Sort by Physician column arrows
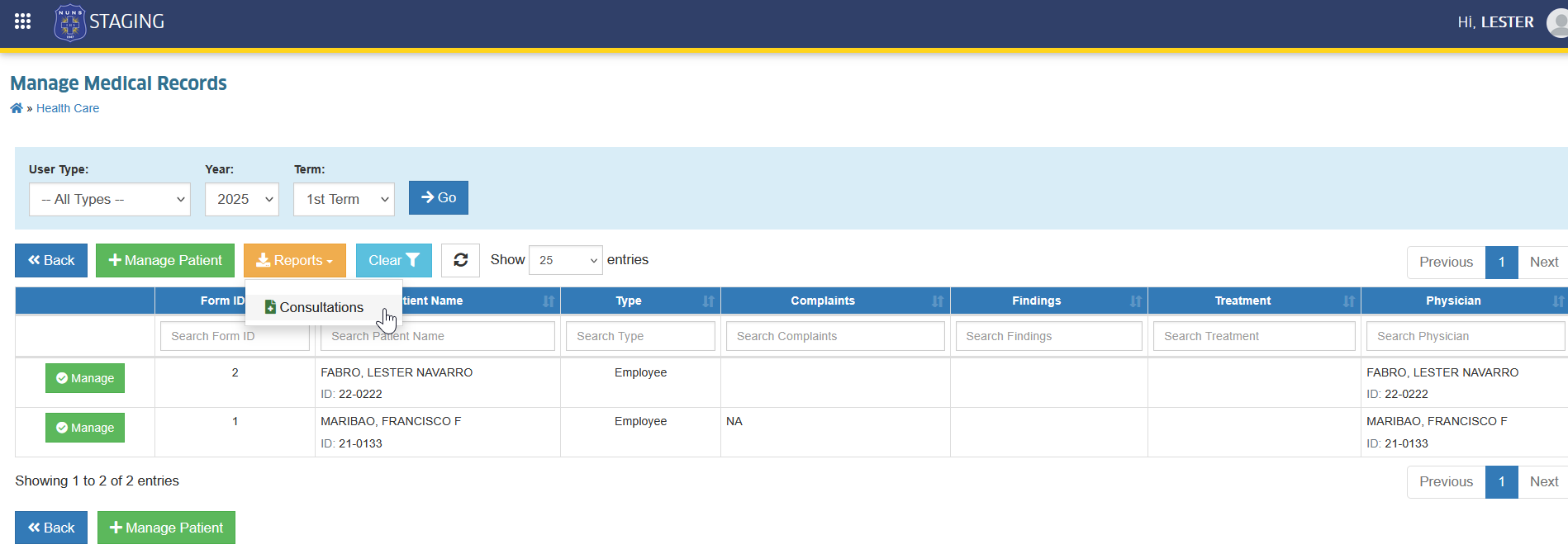 [1557, 301]
